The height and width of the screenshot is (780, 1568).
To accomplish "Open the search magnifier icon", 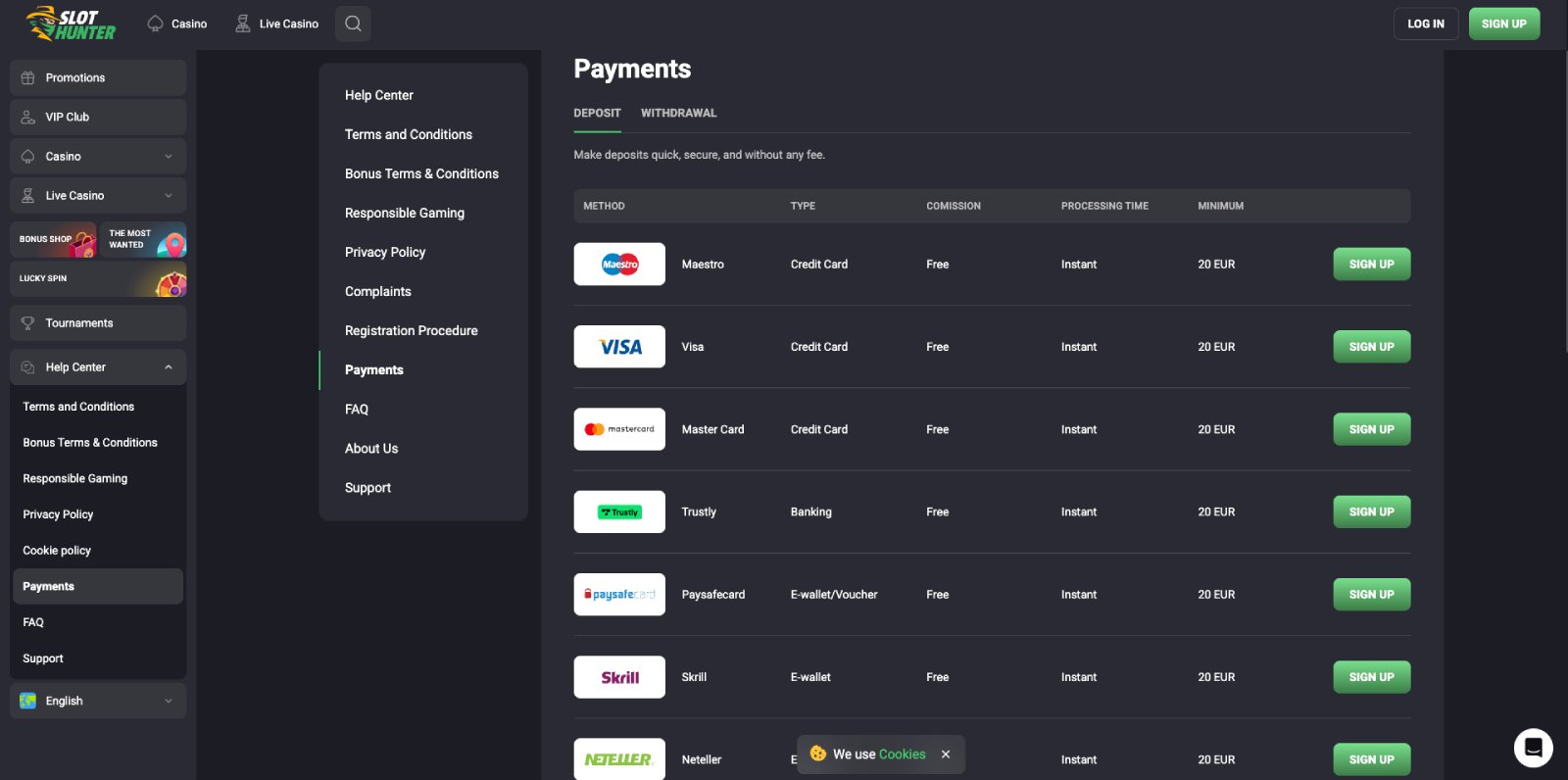I will pyautogui.click(x=353, y=24).
